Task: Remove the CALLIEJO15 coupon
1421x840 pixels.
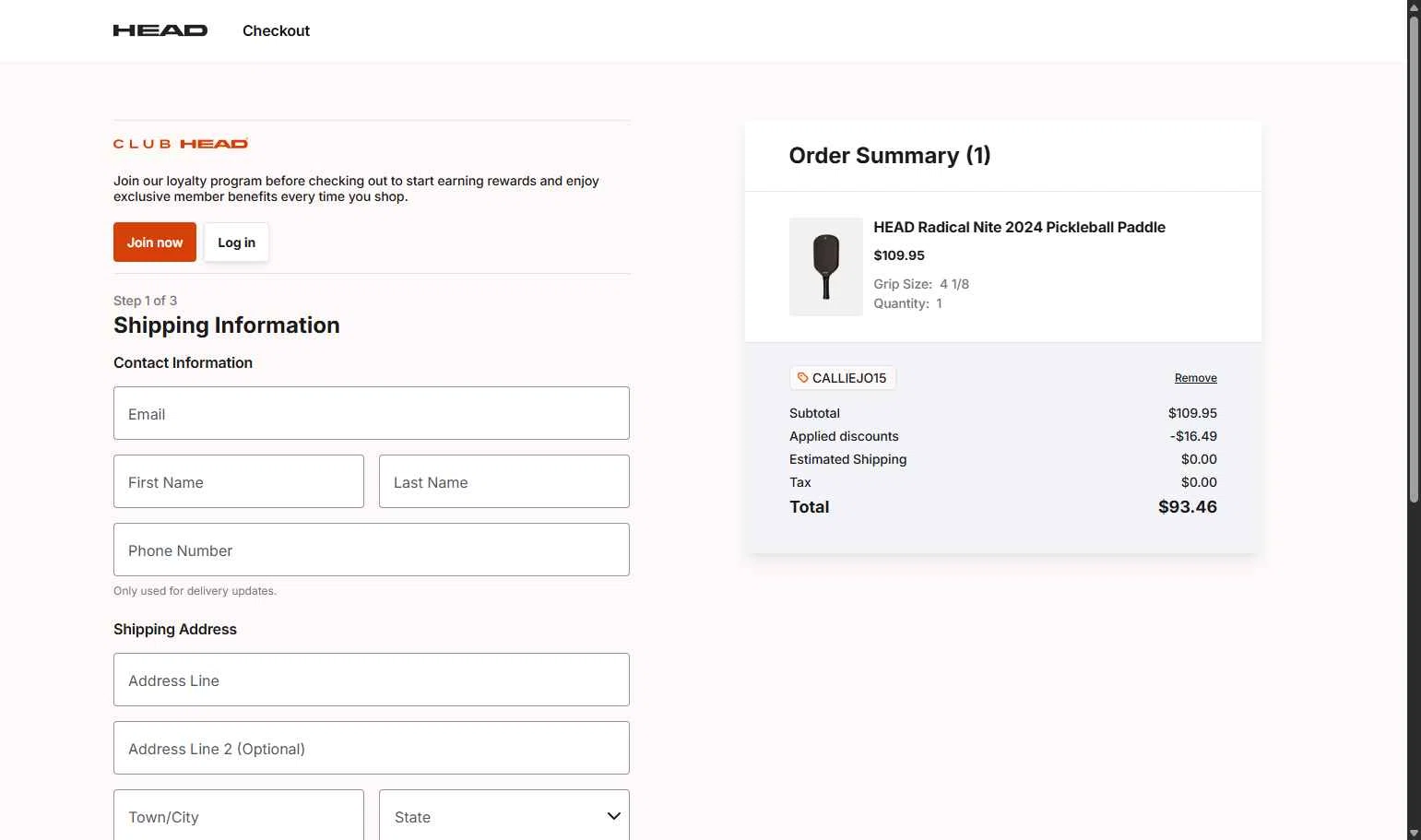Action: pyautogui.click(x=1195, y=378)
